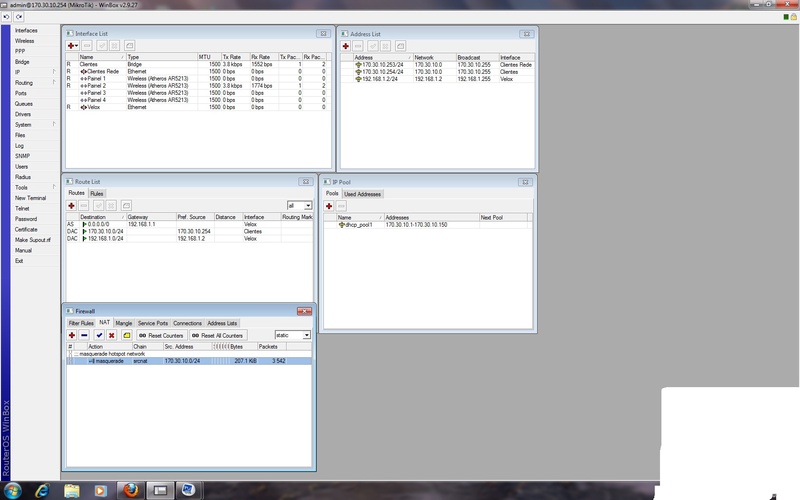Expand the IP submenu in the sidebar
800x500 pixels.
click(x=54, y=72)
